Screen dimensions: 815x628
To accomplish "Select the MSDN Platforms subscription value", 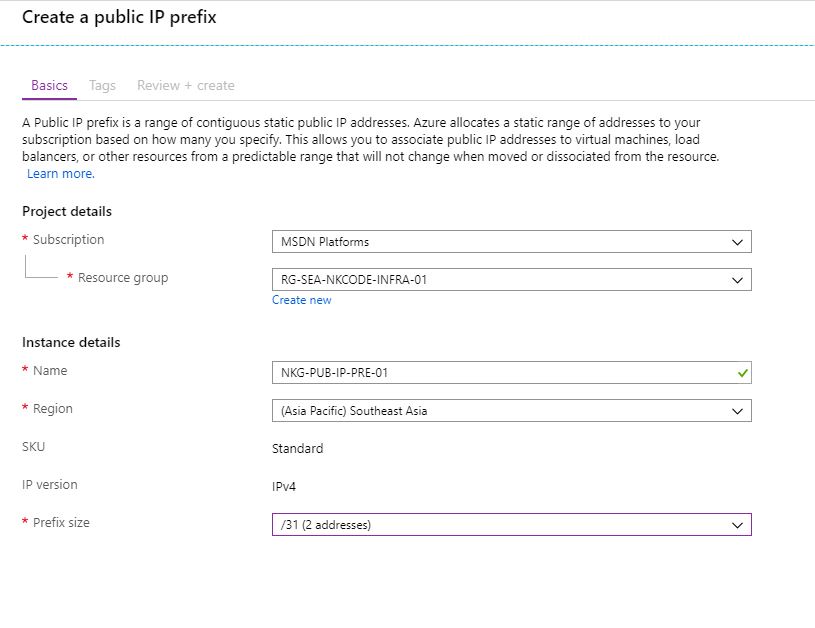I will [320, 241].
